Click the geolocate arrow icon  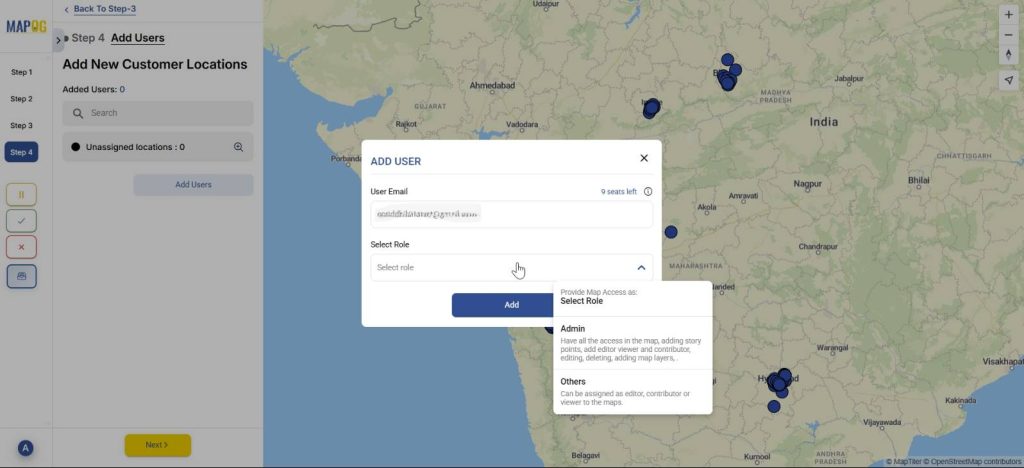coord(1008,81)
